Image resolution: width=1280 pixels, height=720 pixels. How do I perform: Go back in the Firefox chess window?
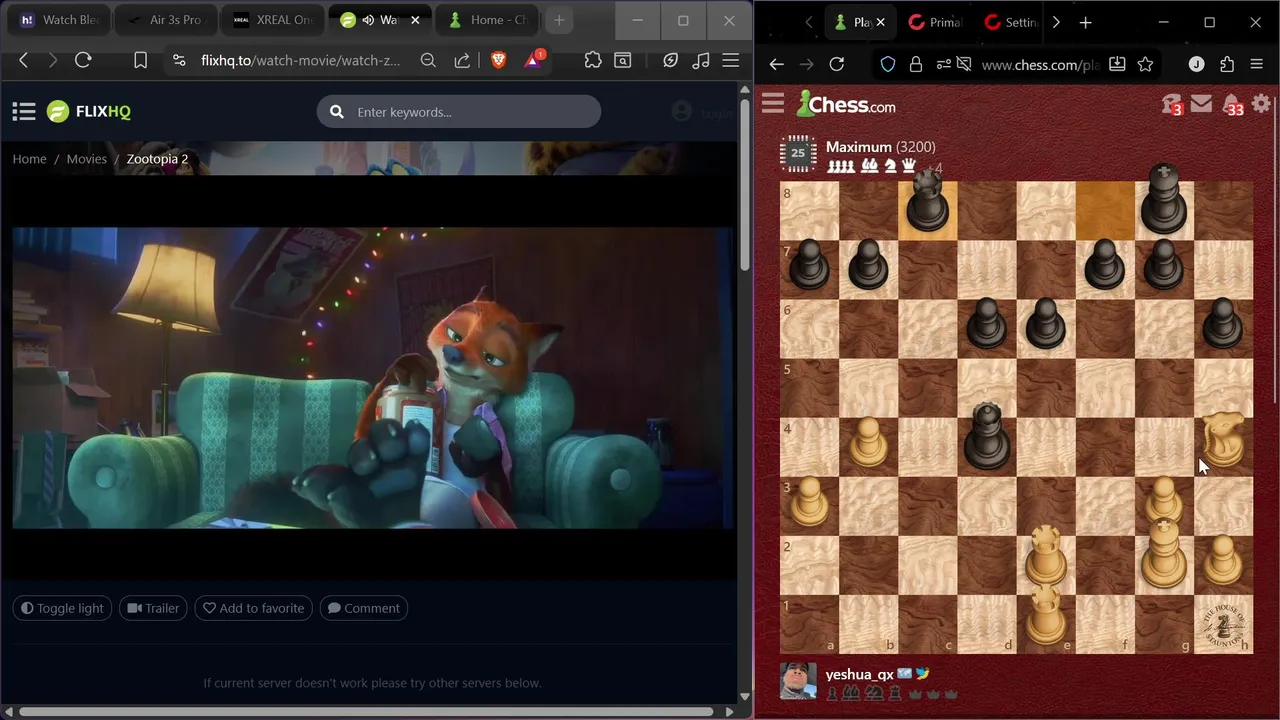pos(777,64)
